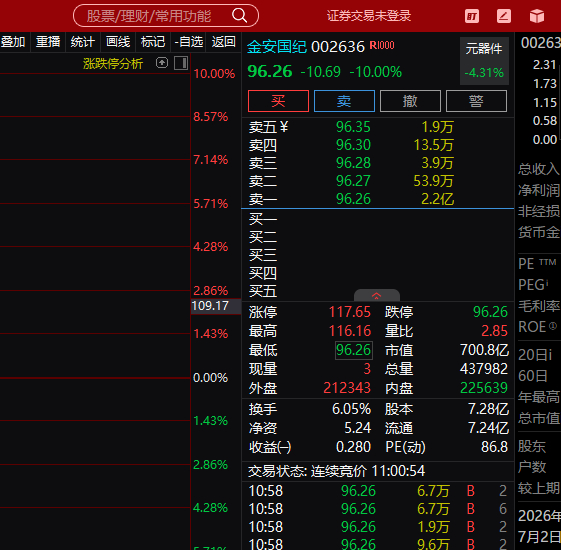Open the cube icon in title bar

tap(537, 16)
